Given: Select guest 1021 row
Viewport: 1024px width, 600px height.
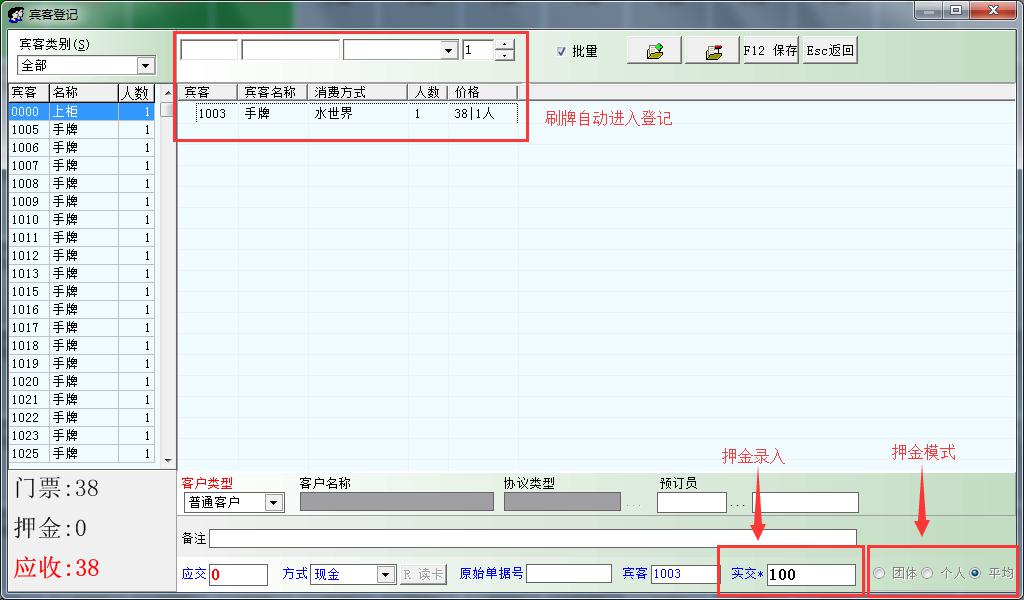Looking at the screenshot, I should click(x=82, y=399).
